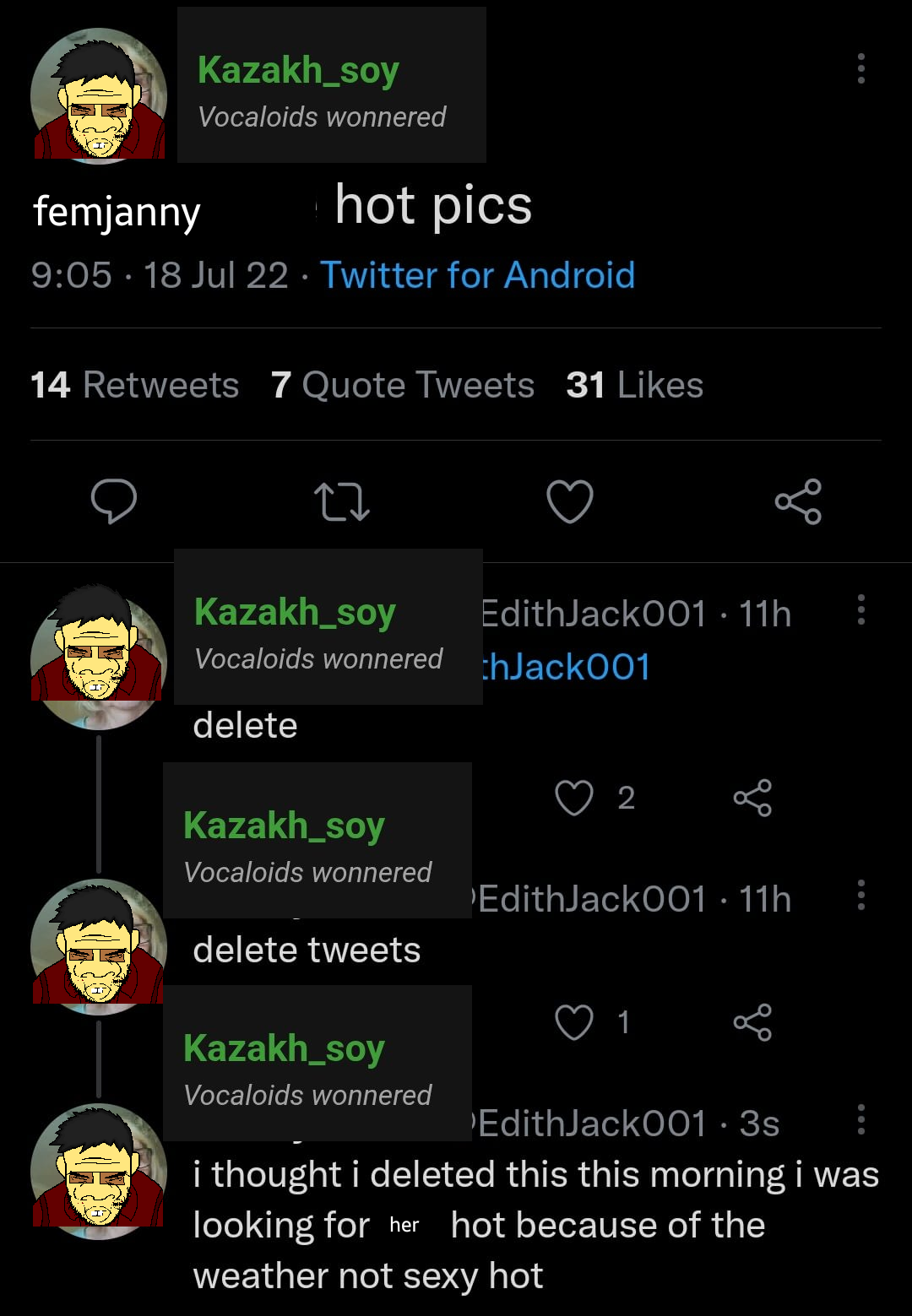The width and height of the screenshot is (912, 1316).
Task: Open overflow menu on the 3s reply
Action: [x=861, y=1119]
